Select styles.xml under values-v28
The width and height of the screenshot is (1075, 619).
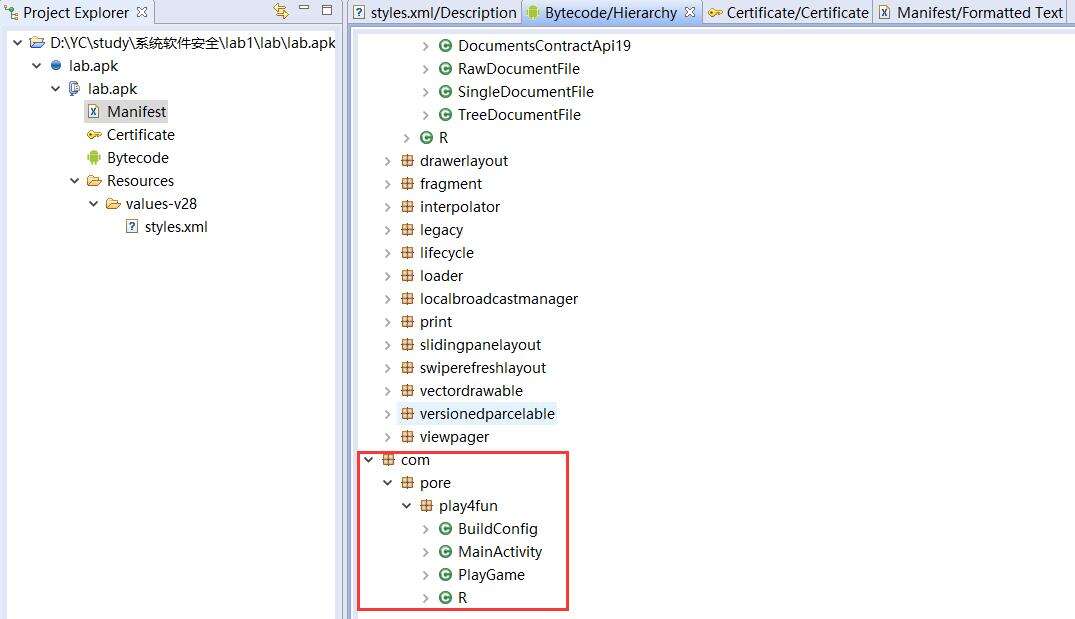click(175, 227)
